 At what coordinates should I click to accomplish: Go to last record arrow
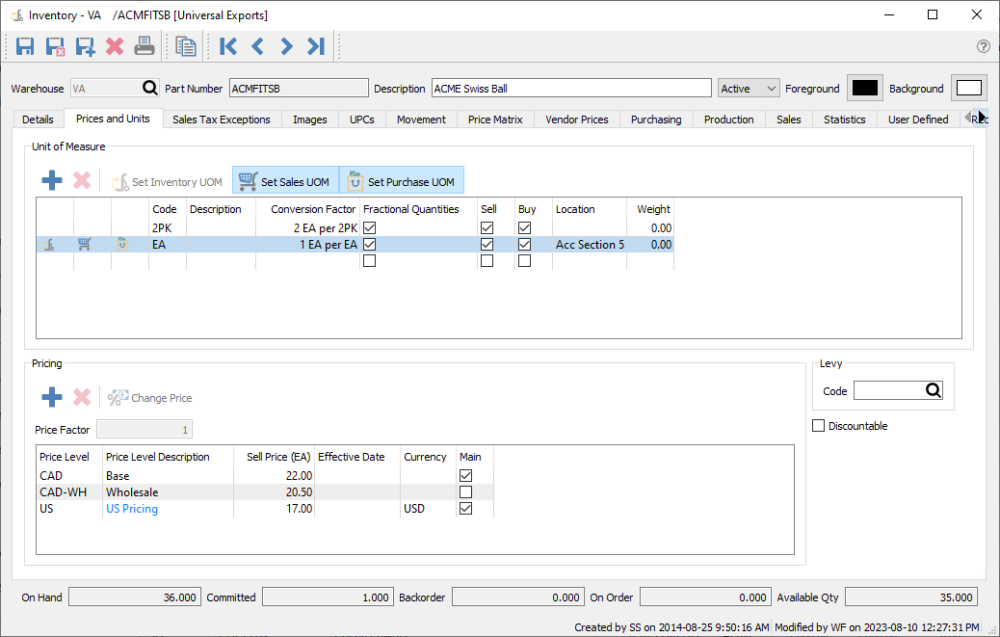(316, 47)
